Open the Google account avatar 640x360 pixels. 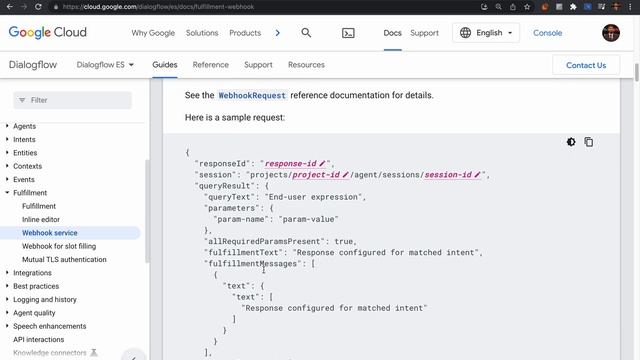[x=611, y=33]
